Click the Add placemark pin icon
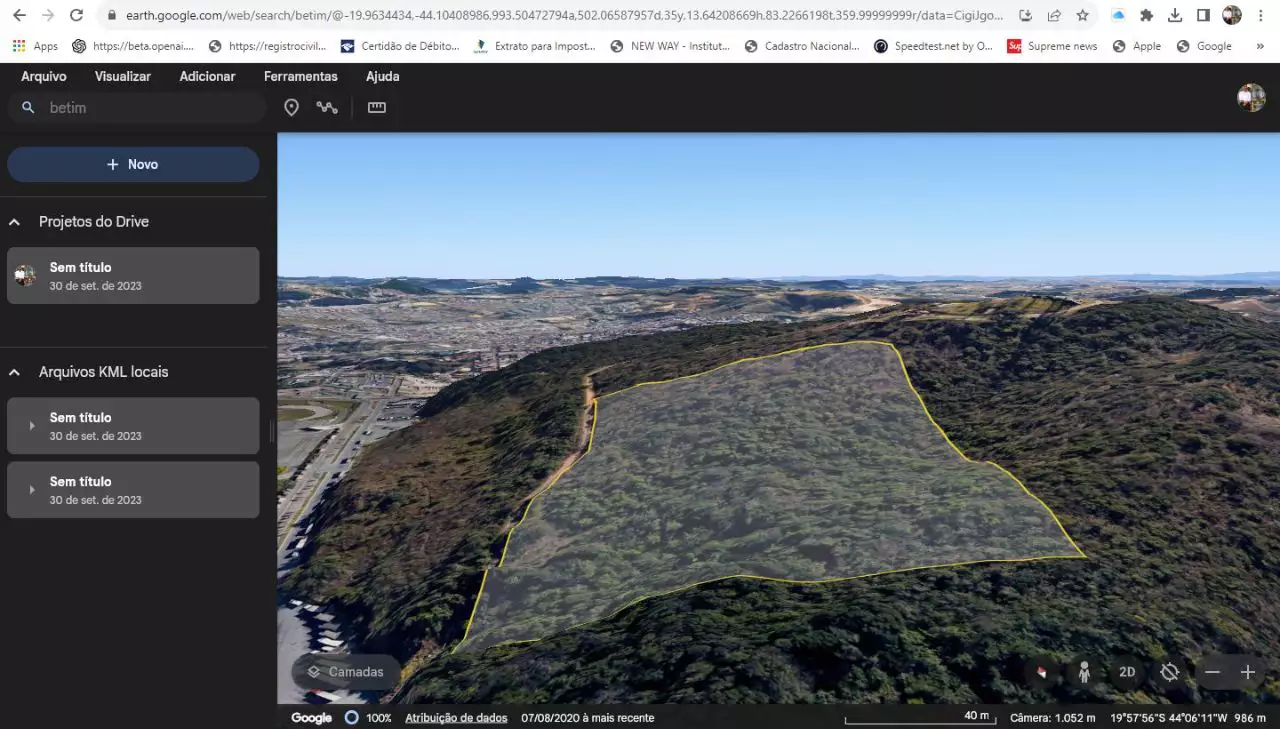1280x729 pixels. [x=291, y=107]
